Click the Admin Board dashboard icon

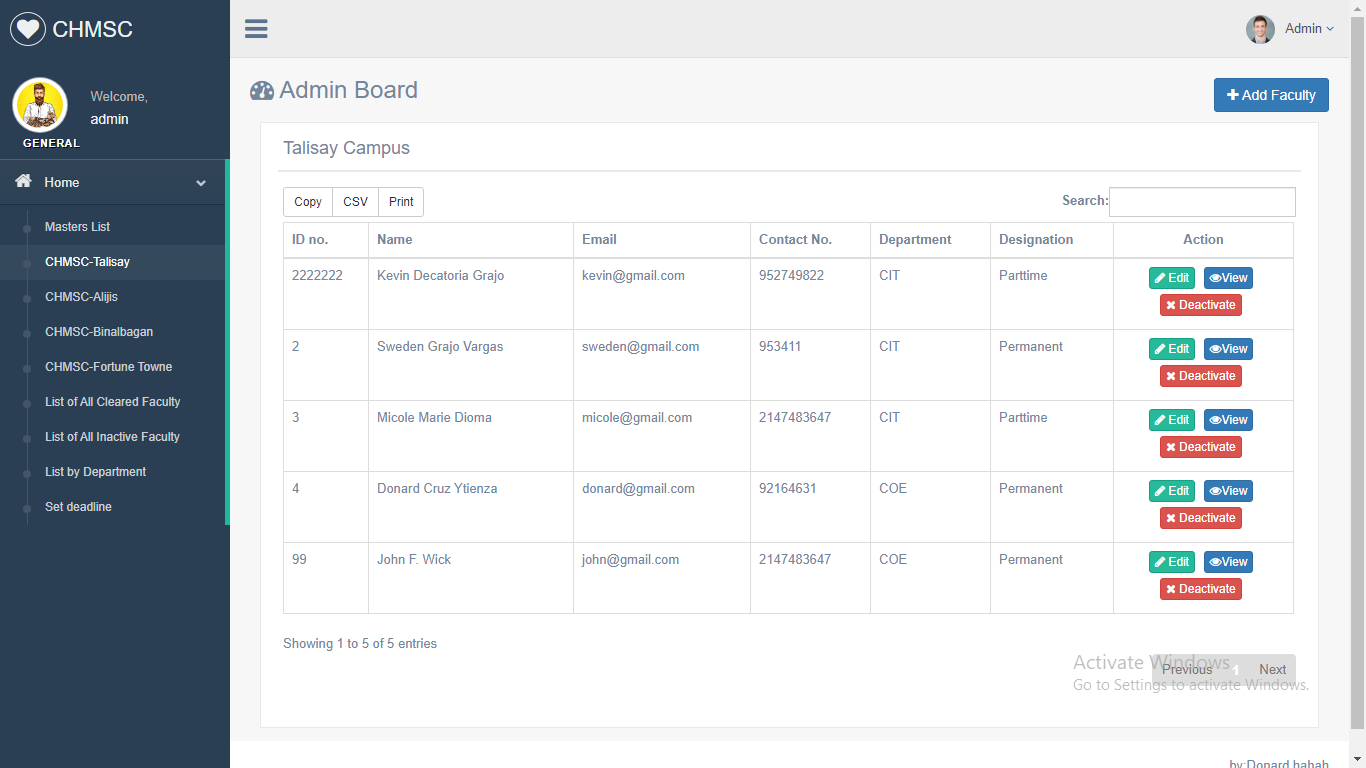click(x=261, y=90)
